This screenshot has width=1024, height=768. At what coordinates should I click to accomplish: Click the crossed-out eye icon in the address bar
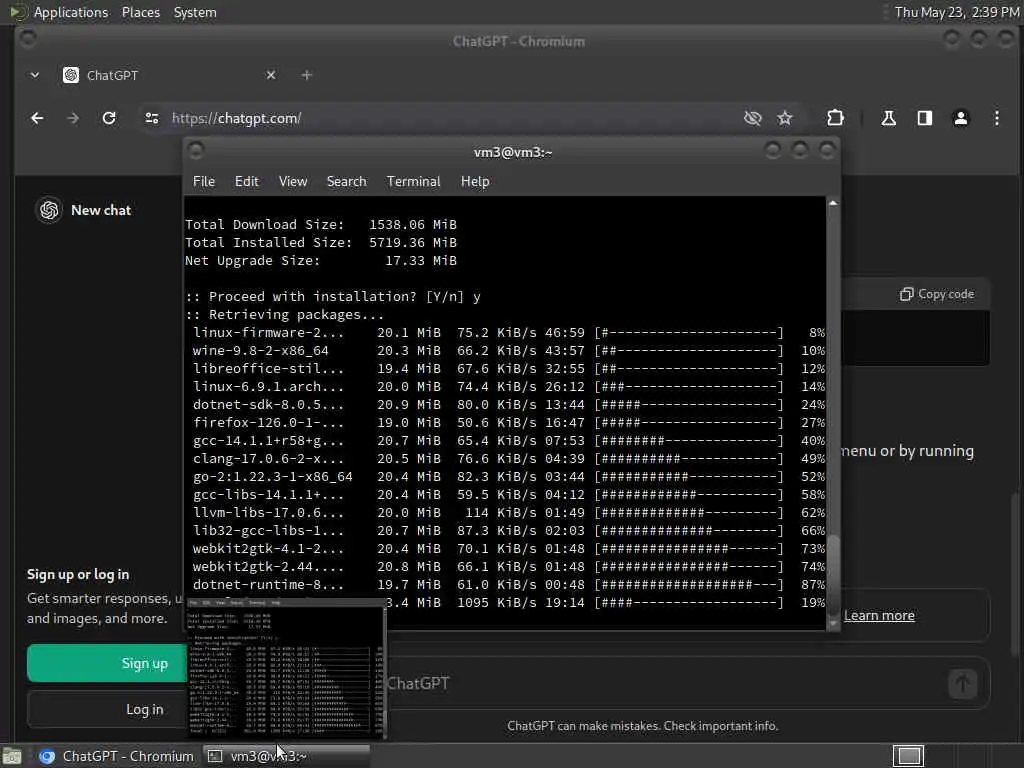coord(752,118)
